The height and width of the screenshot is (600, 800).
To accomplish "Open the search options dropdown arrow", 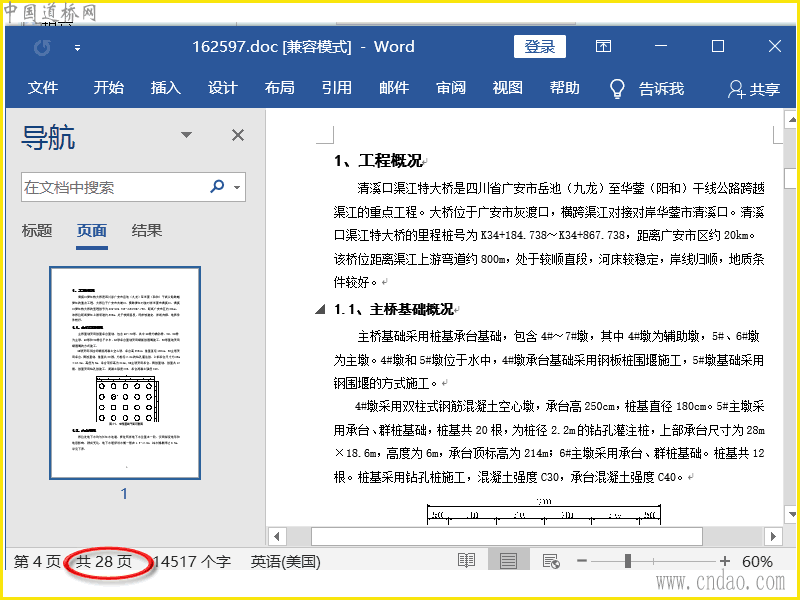I will [237, 187].
